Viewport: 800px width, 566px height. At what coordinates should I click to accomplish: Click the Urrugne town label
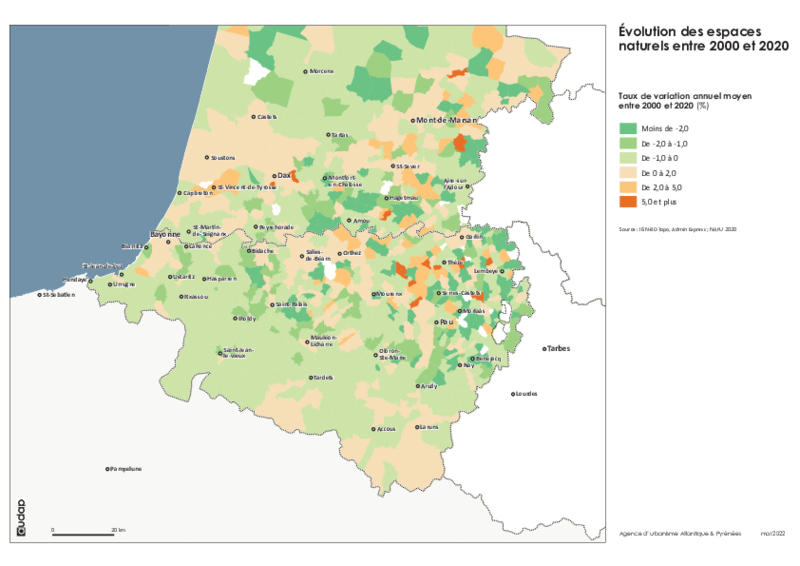pos(124,284)
